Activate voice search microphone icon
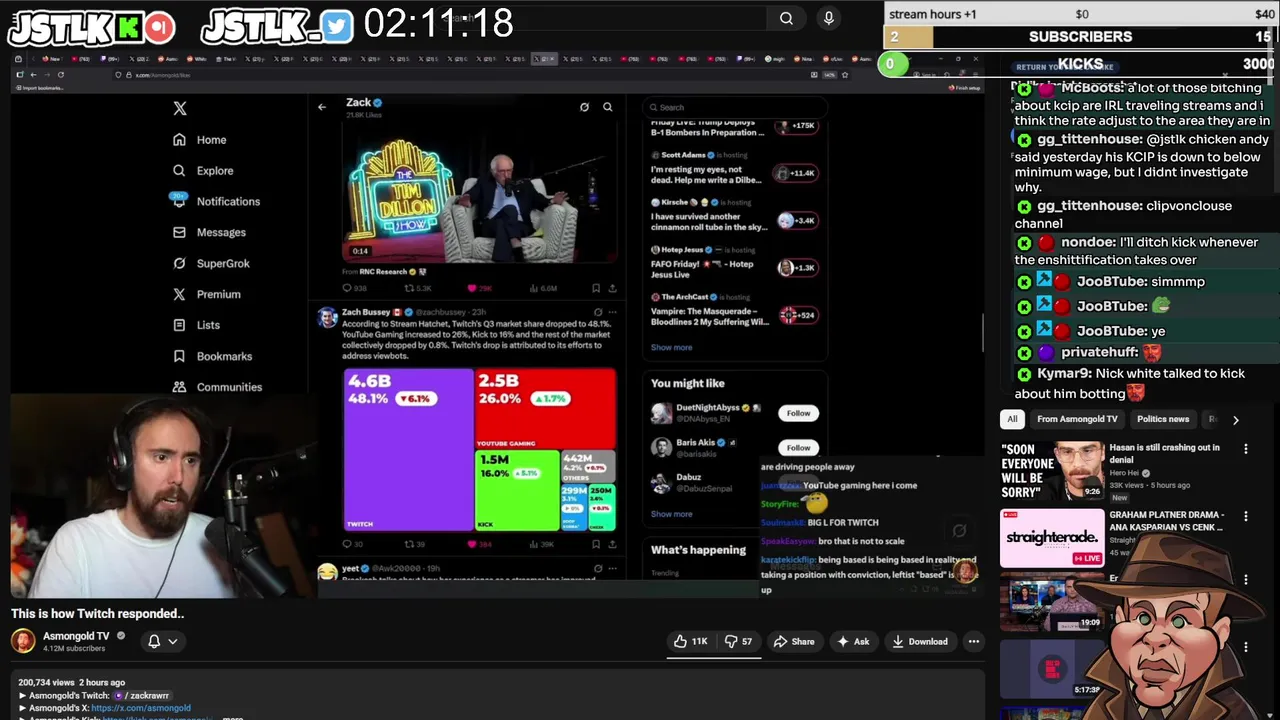1280x720 pixels. point(828,18)
